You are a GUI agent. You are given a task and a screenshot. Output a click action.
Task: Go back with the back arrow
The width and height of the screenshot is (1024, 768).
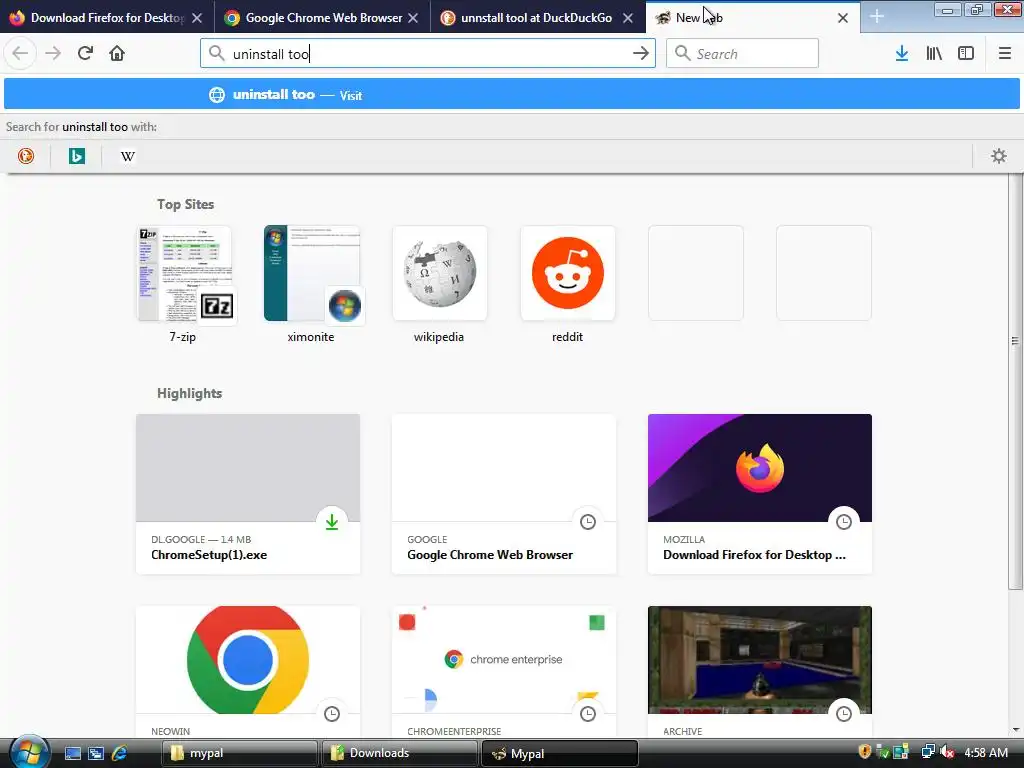(20, 53)
